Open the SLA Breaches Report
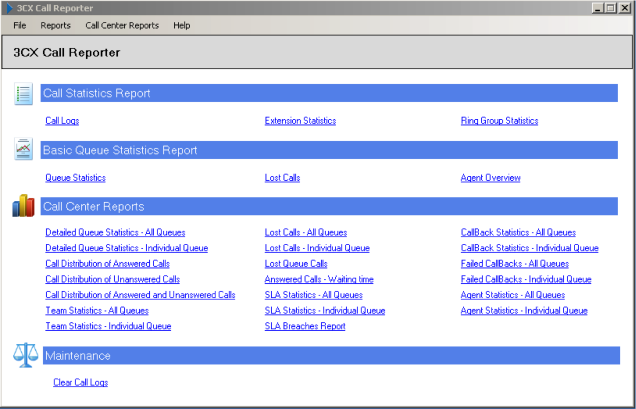The width and height of the screenshot is (636, 409). click(305, 326)
